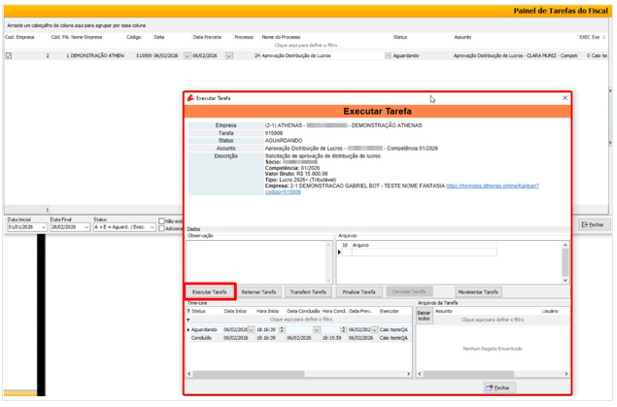This screenshot has width=617, height=407.
Task: Open the Data Prevista dropdown in grid row
Action: point(230,56)
